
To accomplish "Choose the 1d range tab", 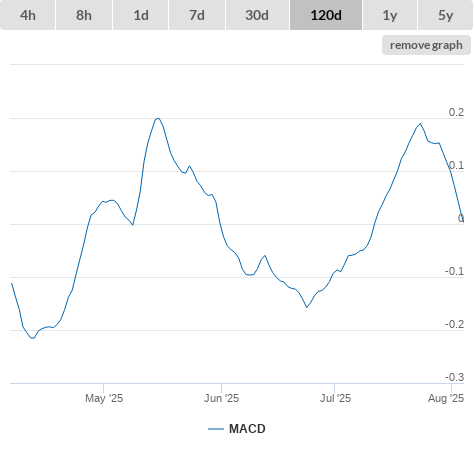I will (x=141, y=15).
